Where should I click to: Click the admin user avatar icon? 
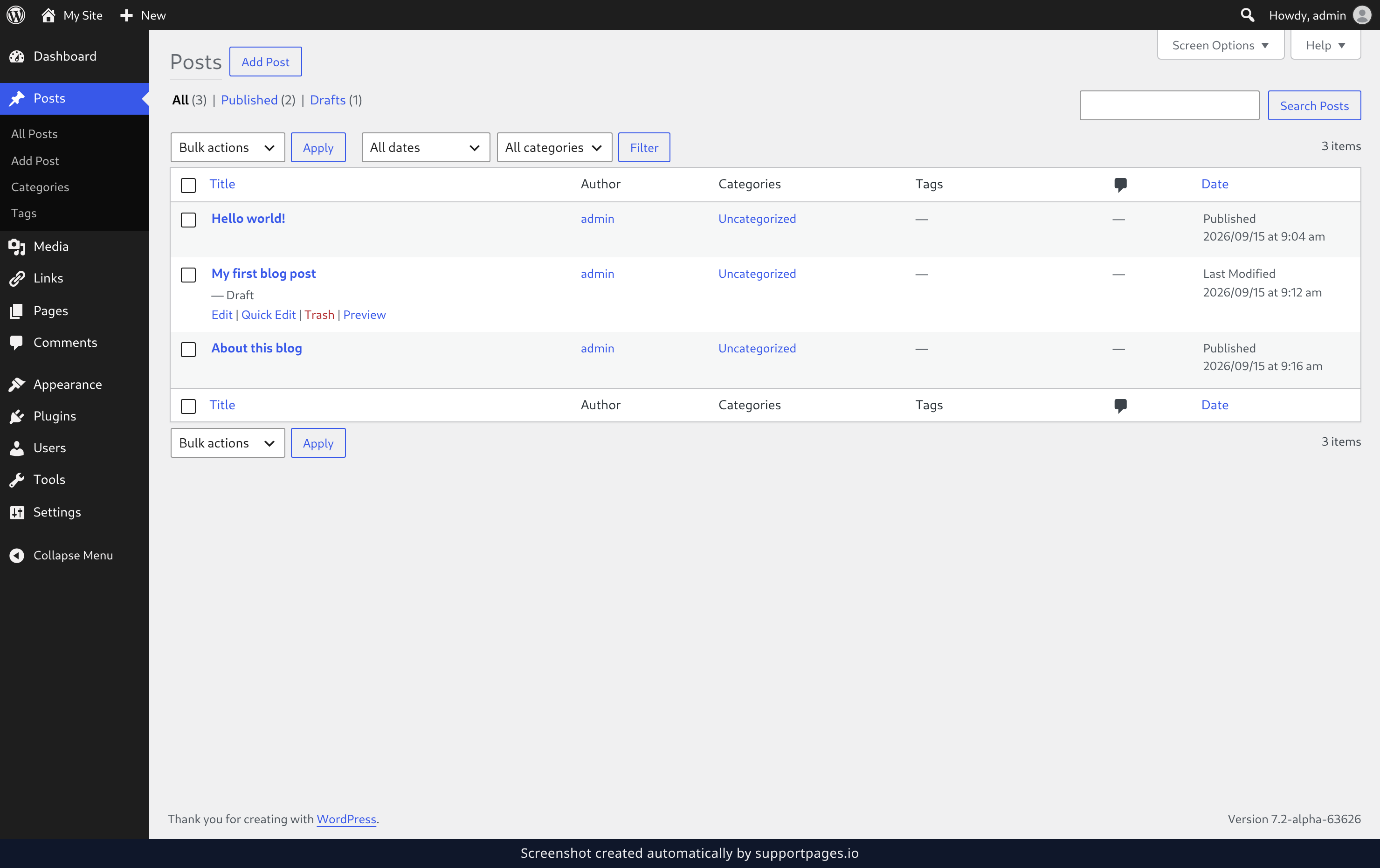[x=1362, y=15]
